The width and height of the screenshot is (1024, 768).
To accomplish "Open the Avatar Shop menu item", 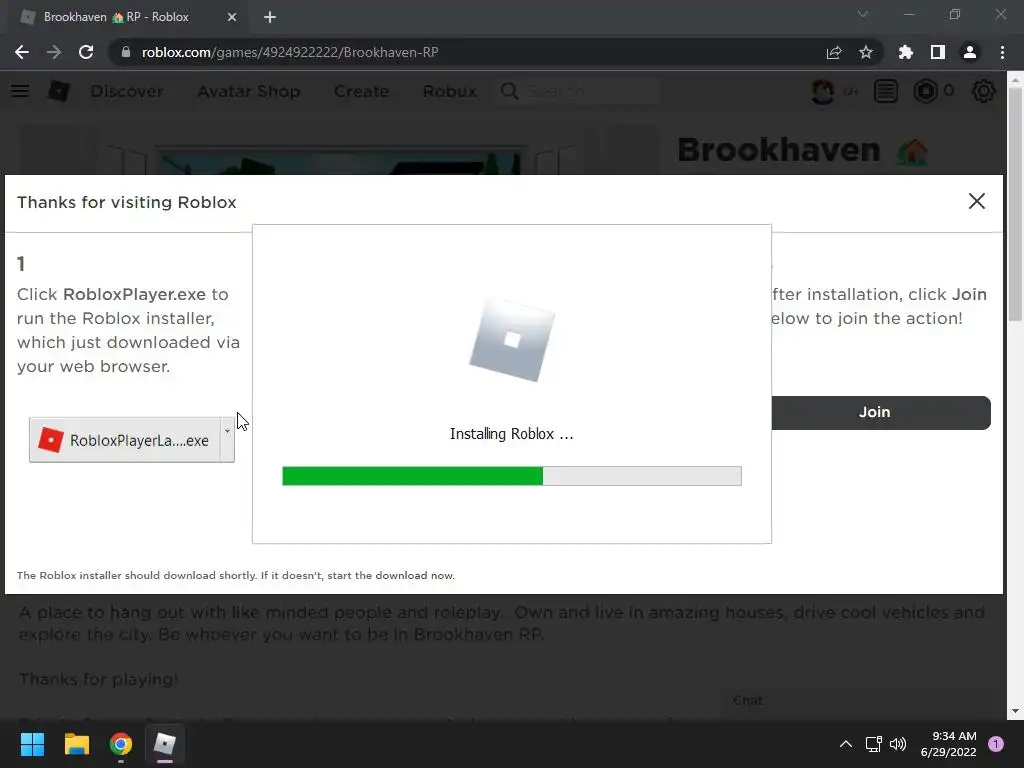I will coord(249,91).
